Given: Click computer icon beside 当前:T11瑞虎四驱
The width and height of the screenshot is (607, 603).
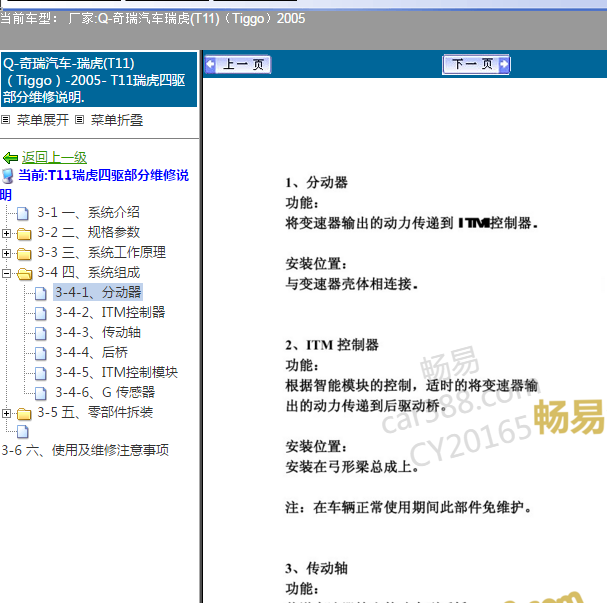Looking at the screenshot, I should pyautogui.click(x=8, y=176).
